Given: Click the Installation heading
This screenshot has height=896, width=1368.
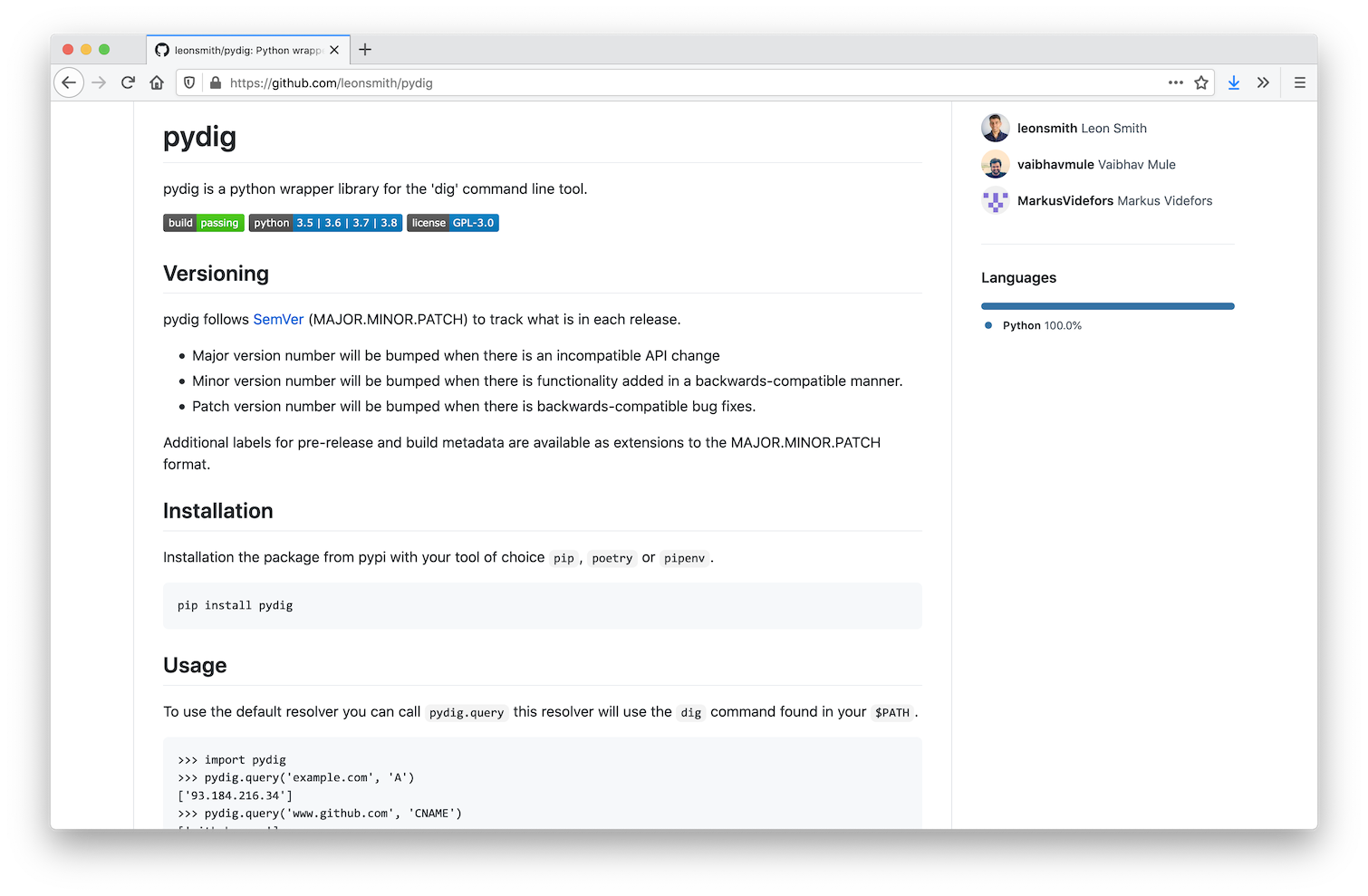Looking at the screenshot, I should (x=217, y=511).
